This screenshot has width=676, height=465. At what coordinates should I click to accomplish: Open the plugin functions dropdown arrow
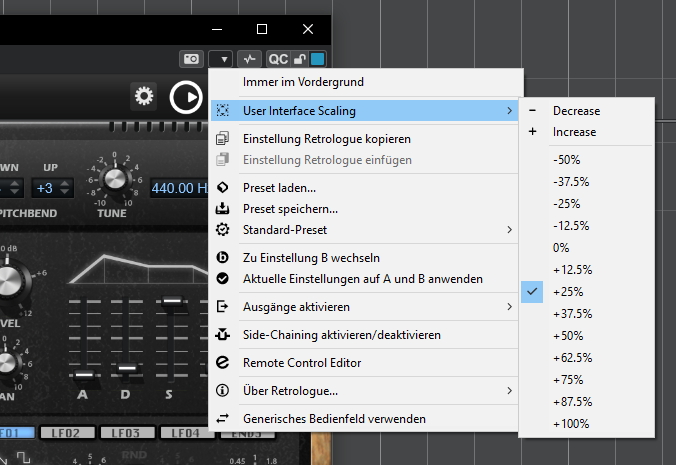coord(220,59)
